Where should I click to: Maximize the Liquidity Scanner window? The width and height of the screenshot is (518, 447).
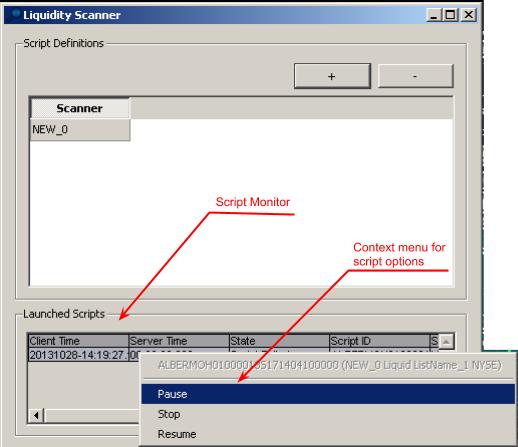[x=450, y=15]
